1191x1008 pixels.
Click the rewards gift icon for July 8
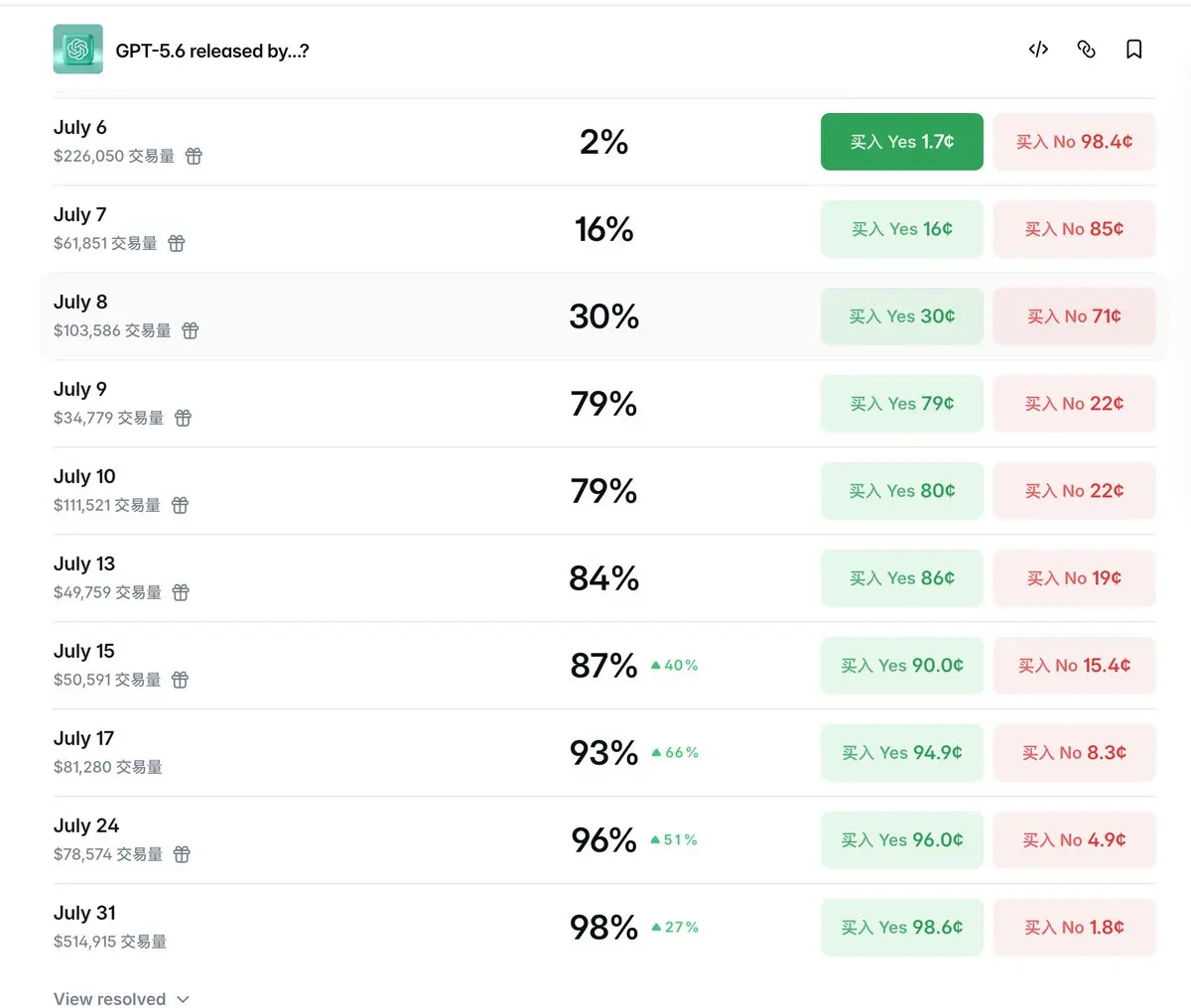[190, 330]
